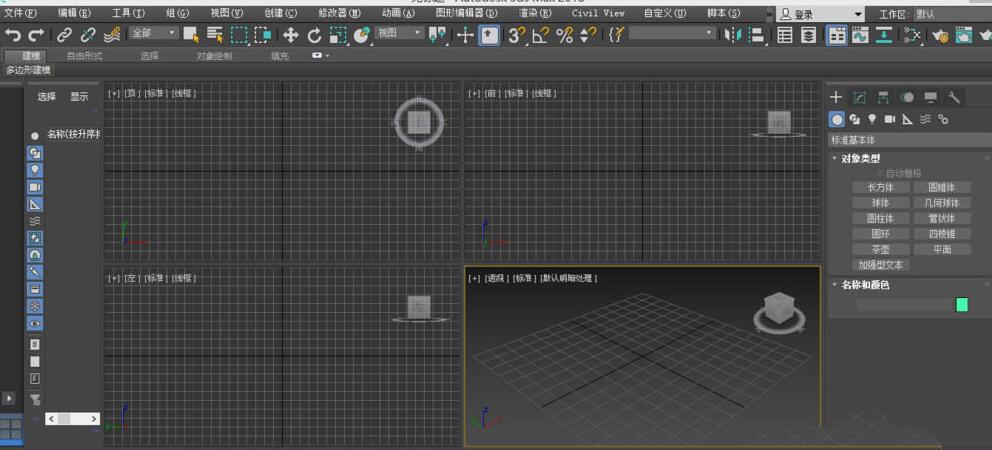Screen dimensions: 992x450
Task: Click the 茶壶 teapot button
Action: tap(880, 249)
